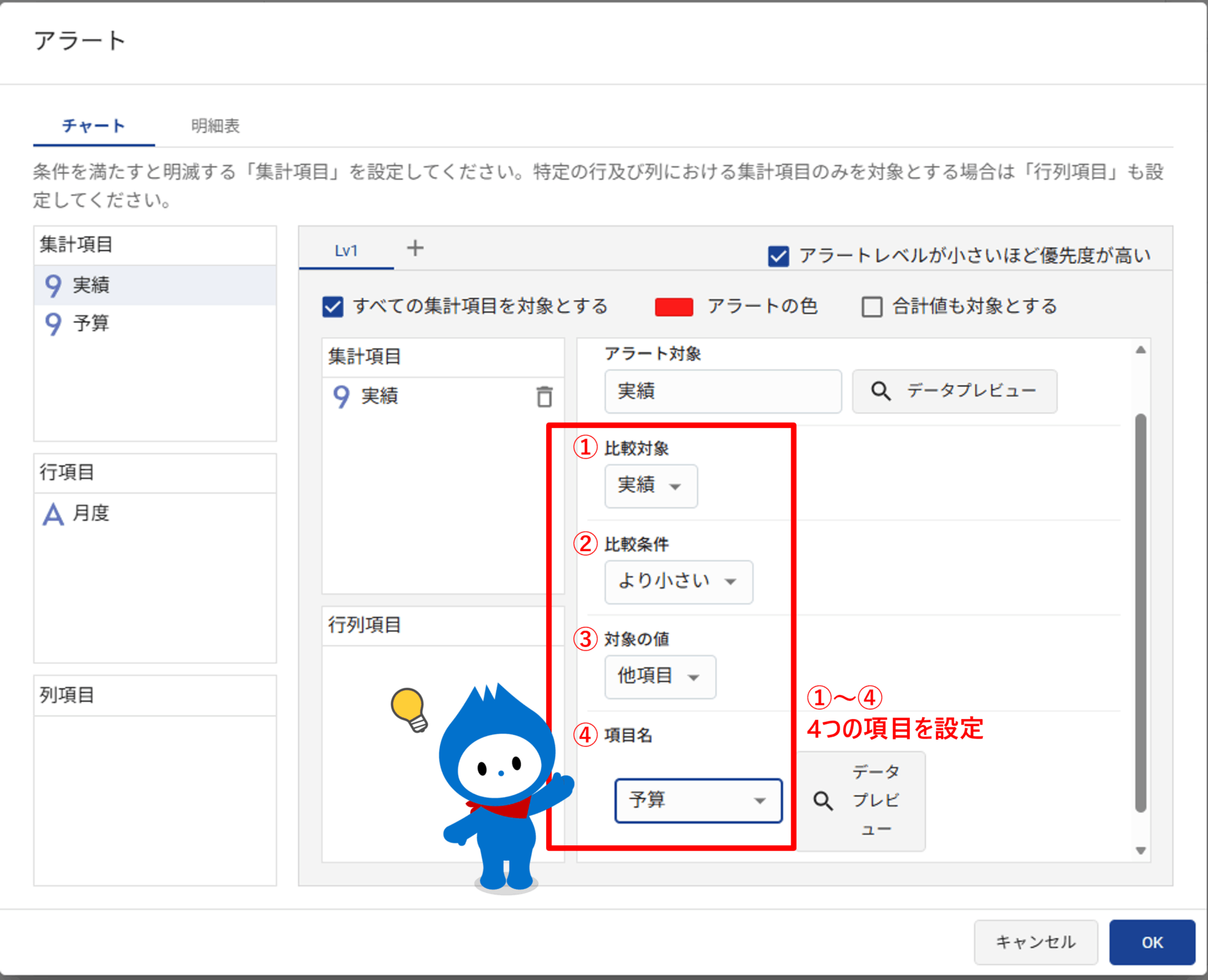Open the 比較対象 dropdown showing 実績
Image resolution: width=1208 pixels, height=980 pixels.
click(x=650, y=486)
